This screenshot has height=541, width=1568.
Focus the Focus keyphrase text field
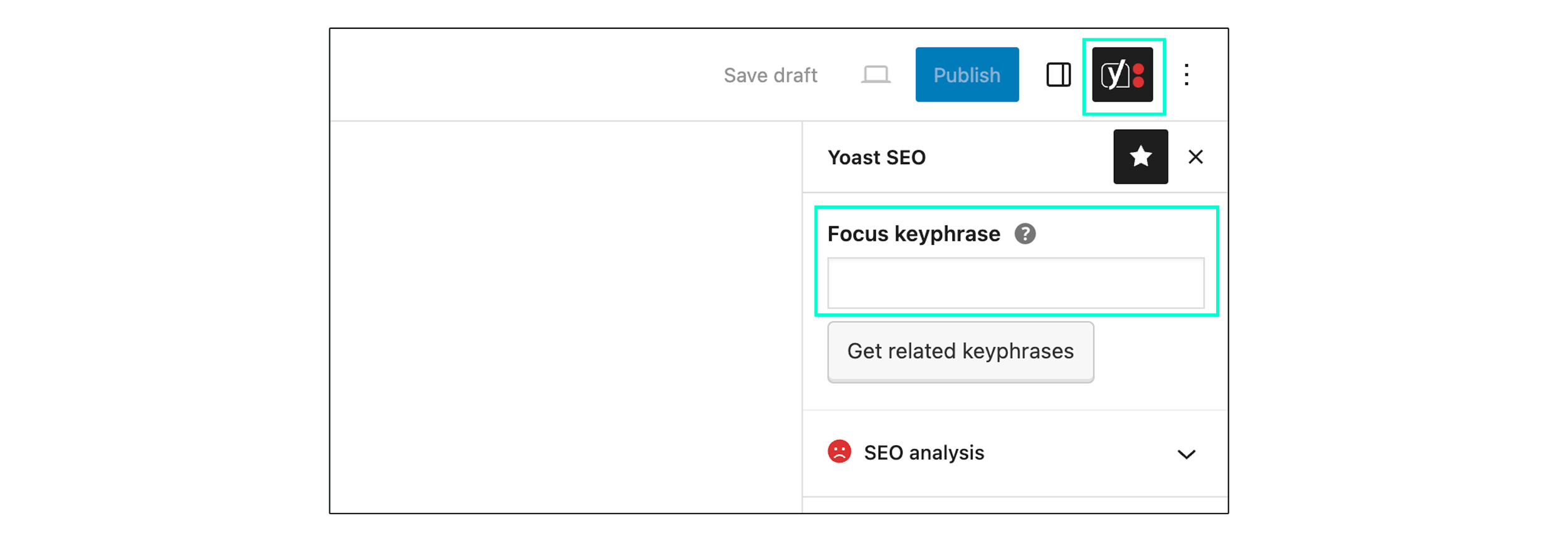click(1015, 283)
